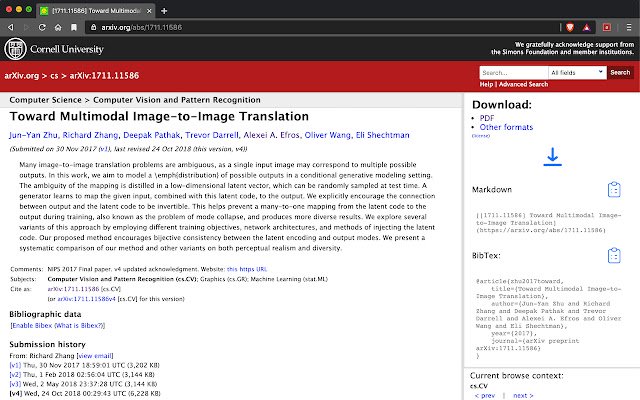This screenshot has height=400, width=640.
Task: Open the Help link
Action: pyautogui.click(x=486, y=84)
